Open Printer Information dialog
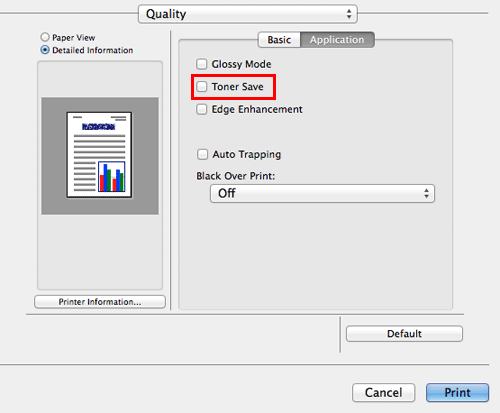The image size is (500, 413). [100, 302]
